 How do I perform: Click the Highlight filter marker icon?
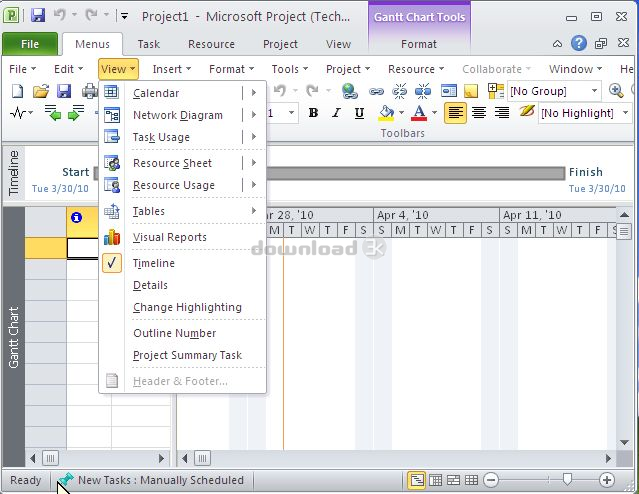527,111
